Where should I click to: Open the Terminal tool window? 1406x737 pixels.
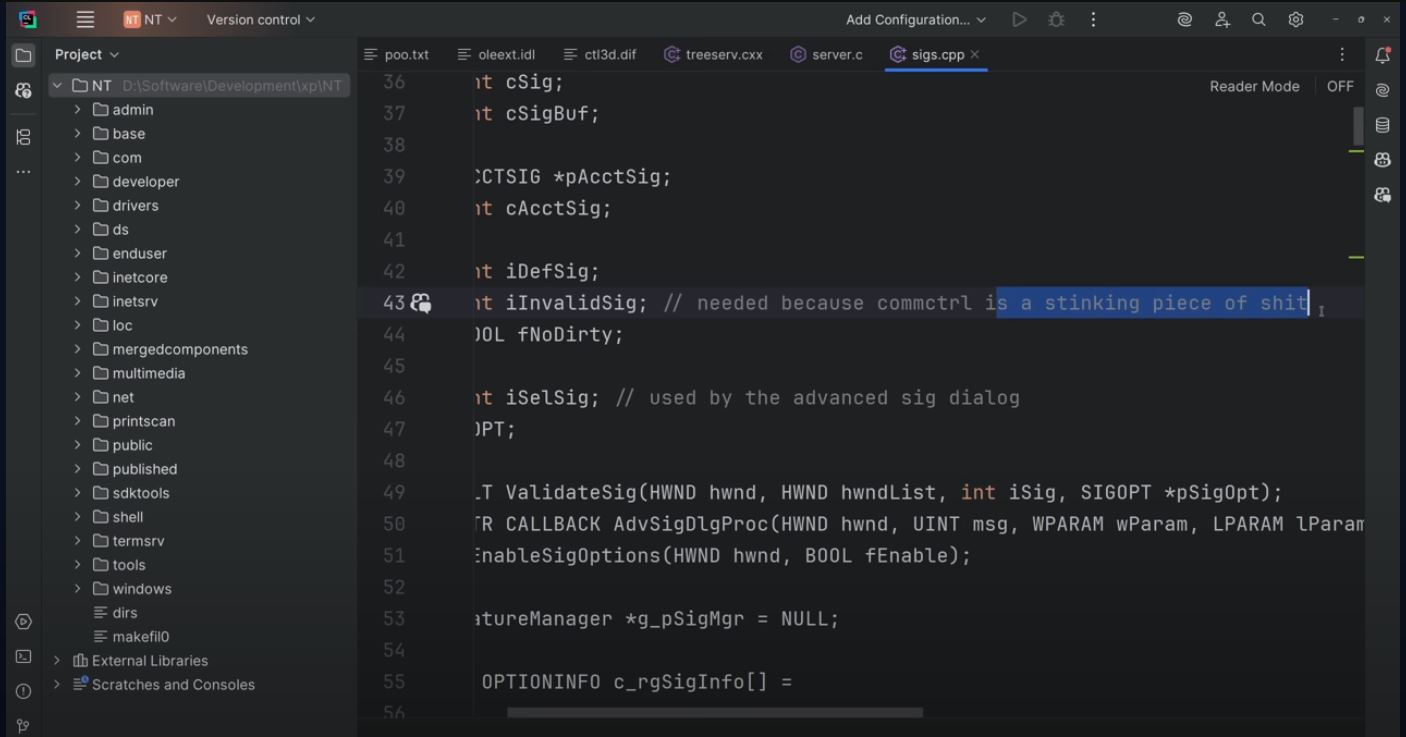(23, 657)
